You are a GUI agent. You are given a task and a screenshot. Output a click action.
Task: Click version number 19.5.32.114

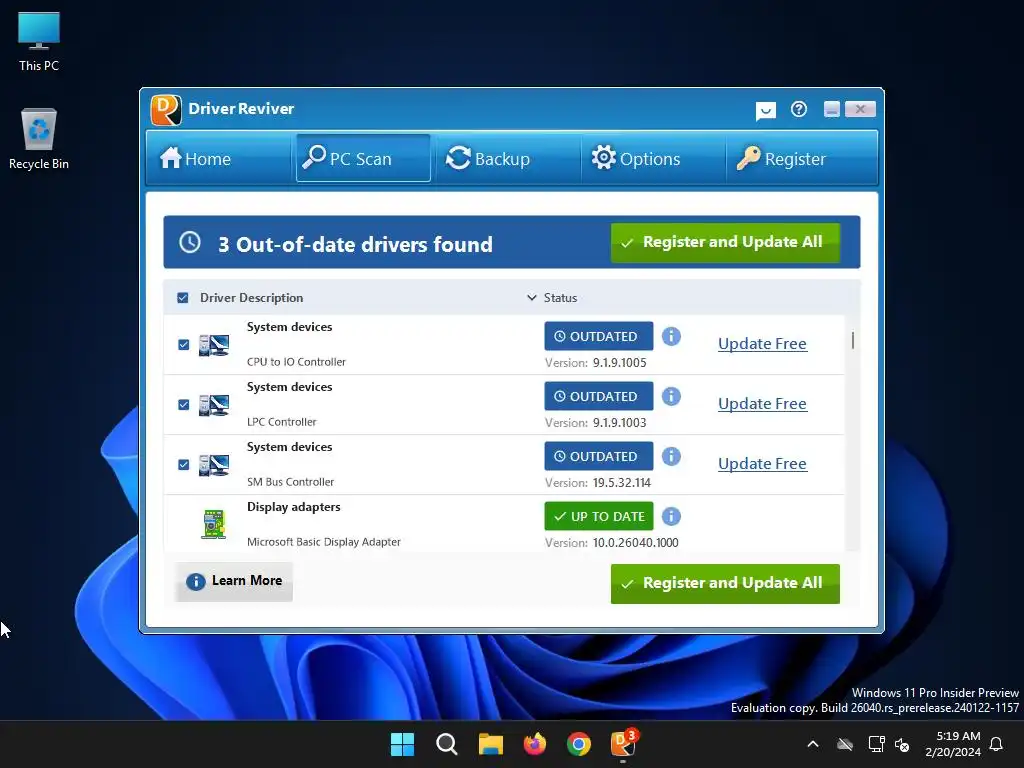pos(622,483)
